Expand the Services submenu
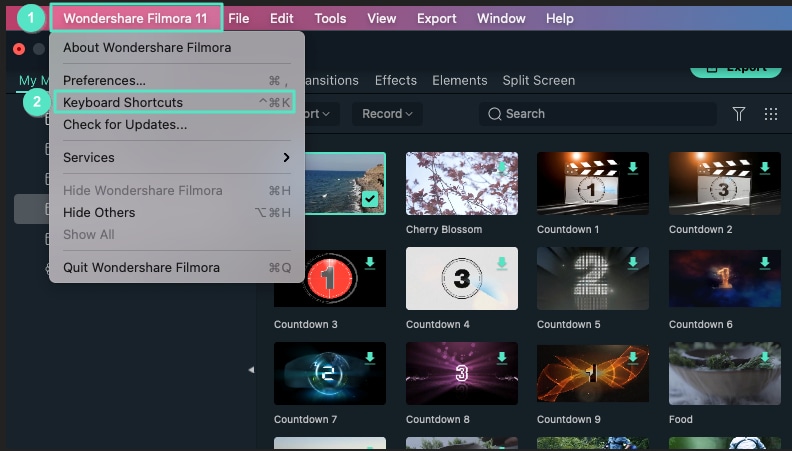 (177, 158)
